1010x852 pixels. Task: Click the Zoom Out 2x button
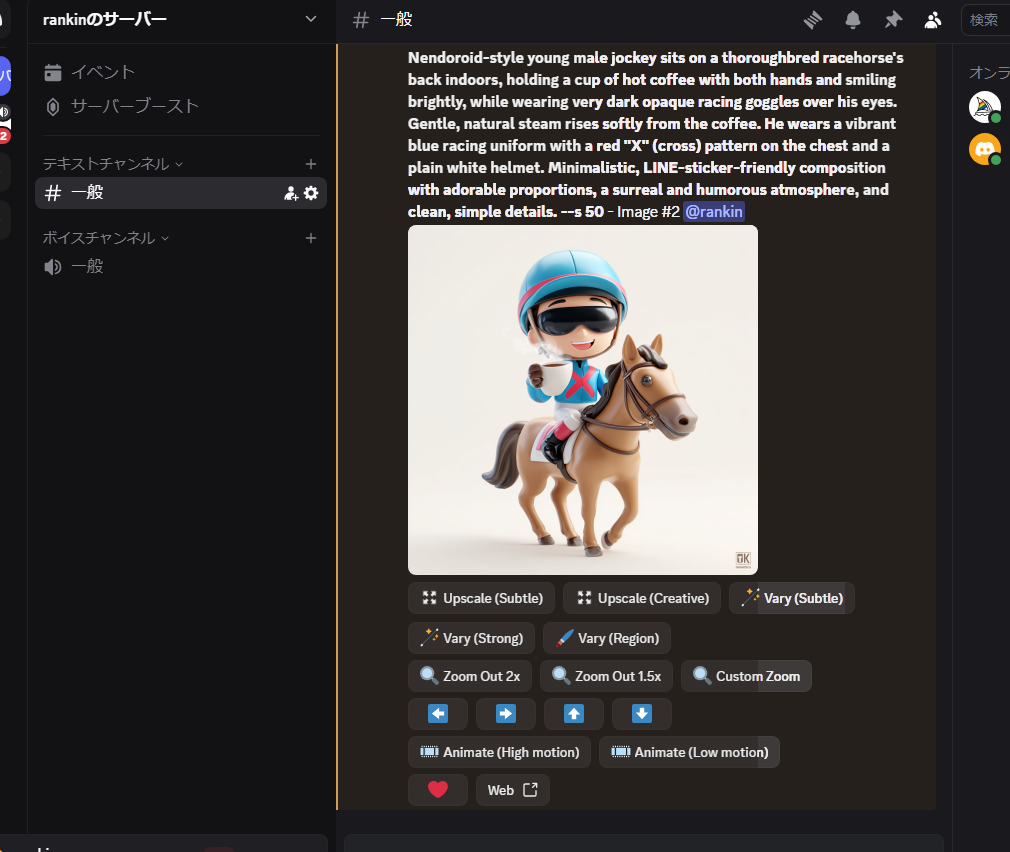tap(470, 676)
